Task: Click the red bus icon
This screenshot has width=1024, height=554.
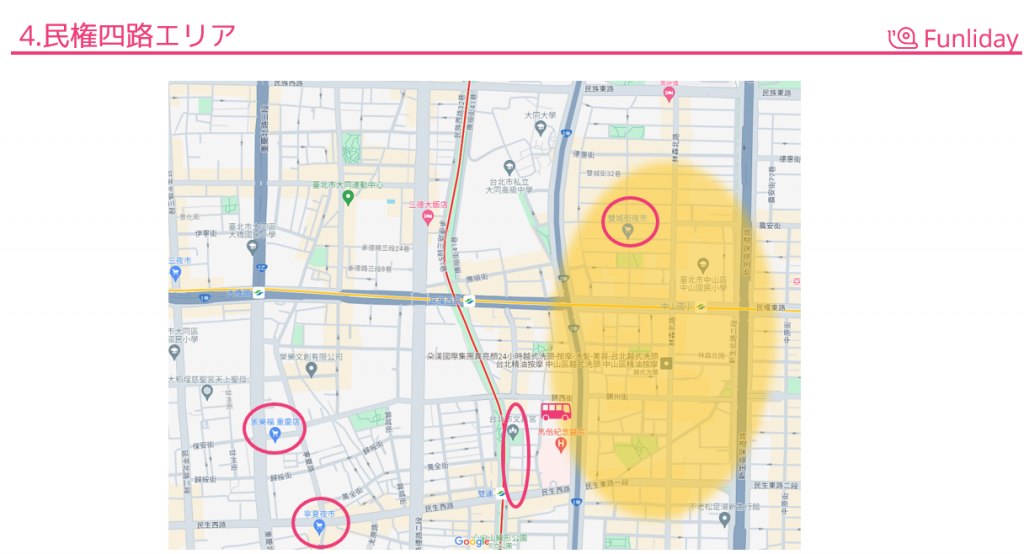Action: 556,412
